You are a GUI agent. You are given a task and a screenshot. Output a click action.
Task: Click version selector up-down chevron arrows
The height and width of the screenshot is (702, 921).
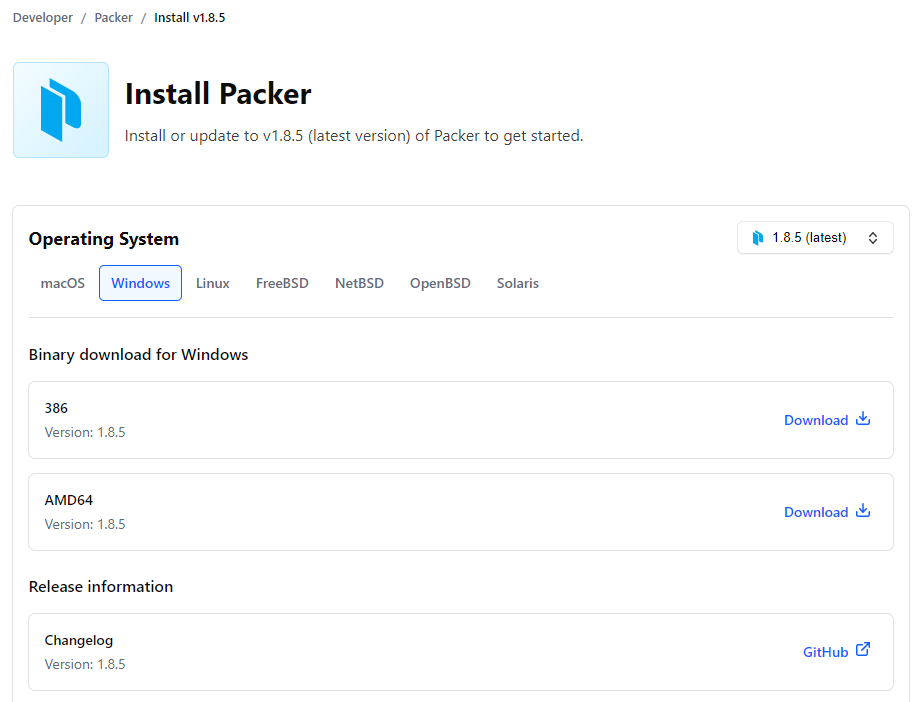tap(873, 238)
